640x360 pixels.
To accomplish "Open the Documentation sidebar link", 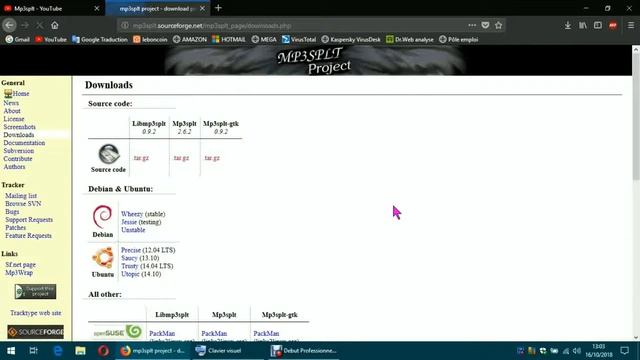I will [x=24, y=143].
